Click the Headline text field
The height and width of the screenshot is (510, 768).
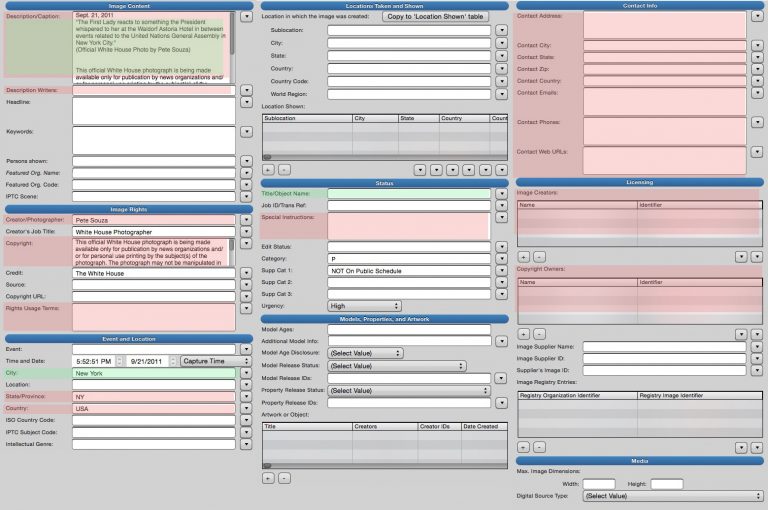[153, 110]
